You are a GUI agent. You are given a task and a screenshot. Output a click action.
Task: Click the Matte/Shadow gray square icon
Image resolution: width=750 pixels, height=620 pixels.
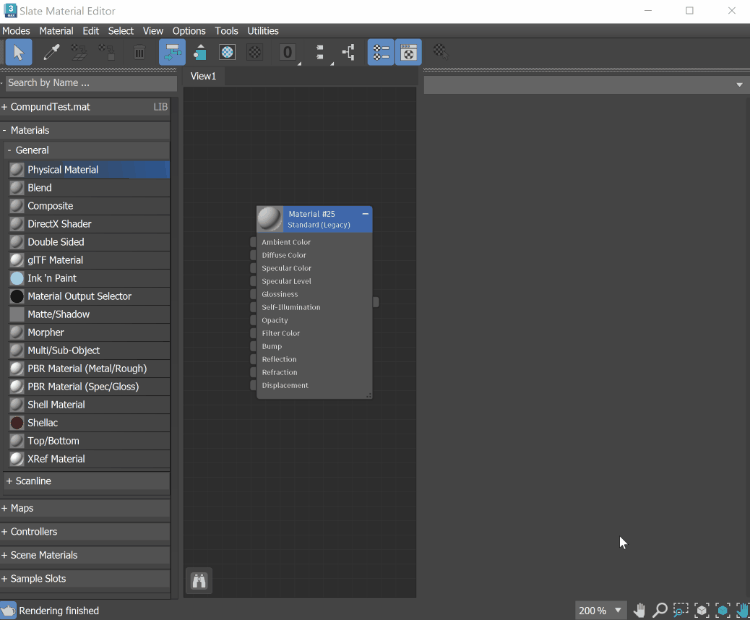[x=17, y=315]
